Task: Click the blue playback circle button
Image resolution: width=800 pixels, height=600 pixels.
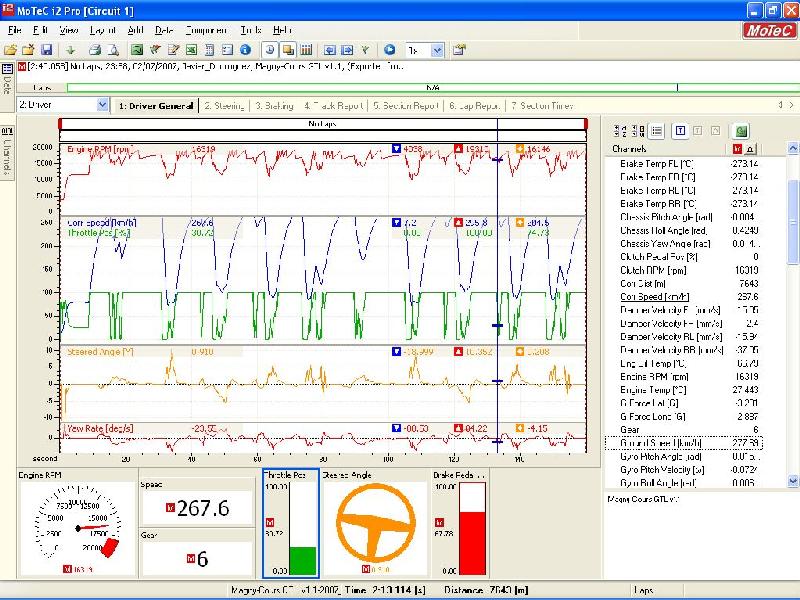Action: pos(389,49)
